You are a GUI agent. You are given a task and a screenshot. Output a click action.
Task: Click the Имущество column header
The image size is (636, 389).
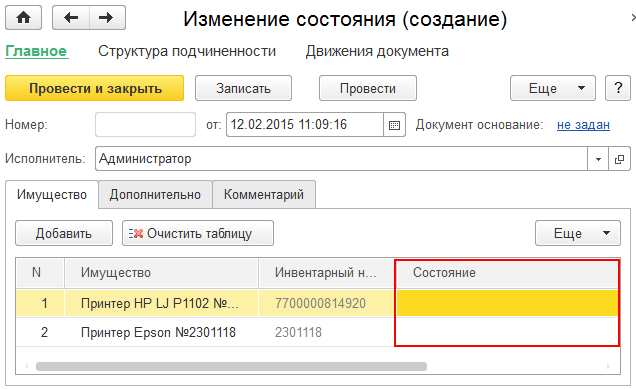point(161,273)
